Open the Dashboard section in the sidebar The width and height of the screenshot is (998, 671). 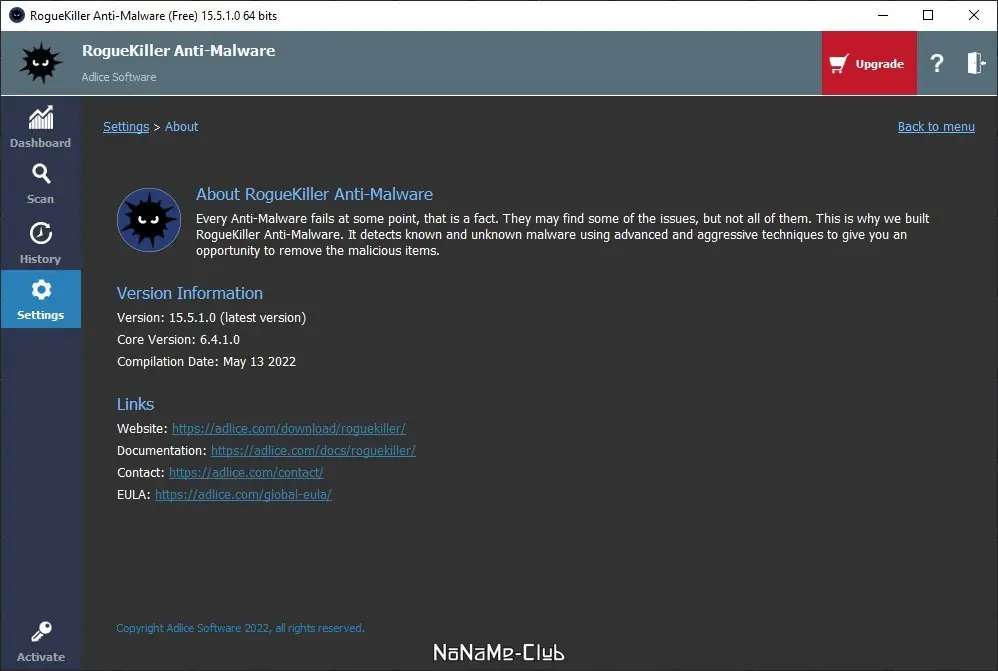pyautogui.click(x=41, y=127)
